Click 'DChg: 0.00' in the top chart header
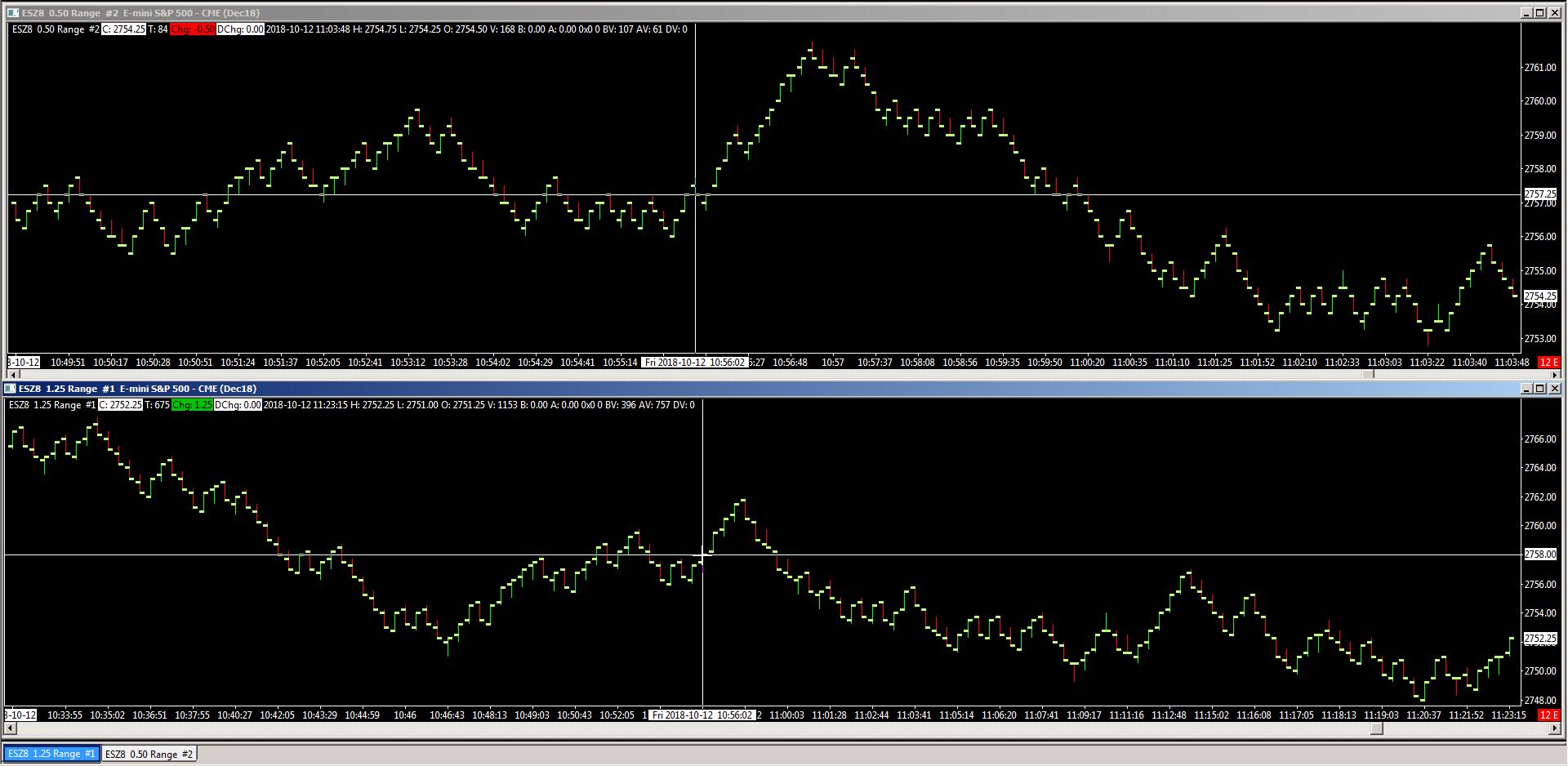Screen dimensions: 1568x766 [241, 29]
